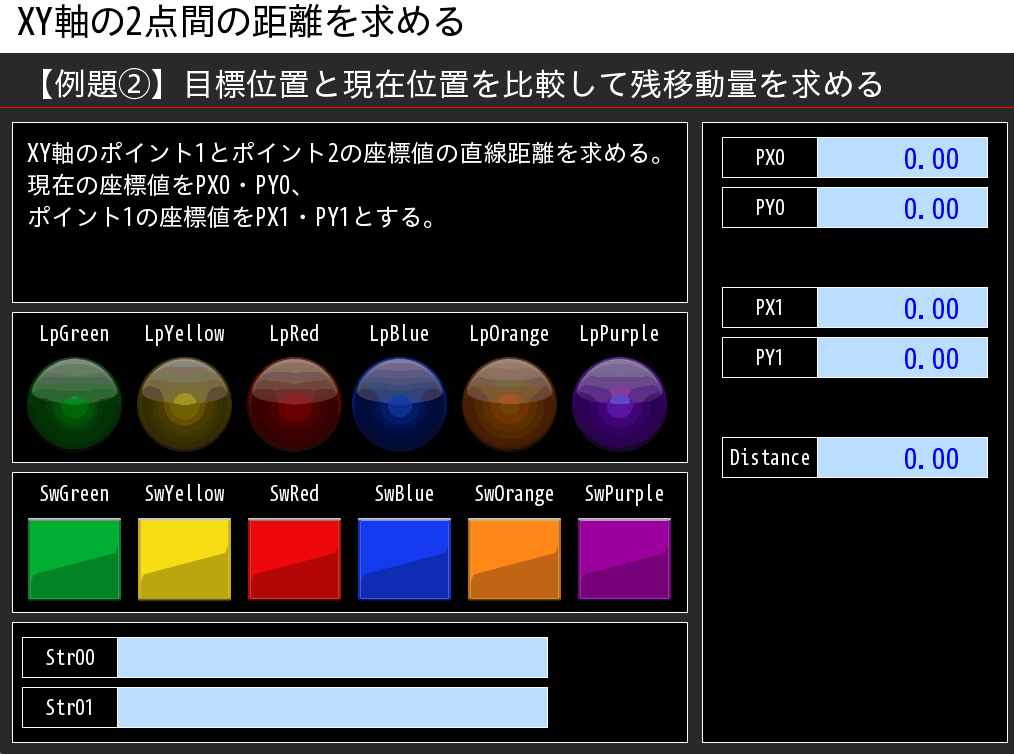Click the LpYellow lamp indicator
The image size is (1014, 754).
[x=185, y=403]
